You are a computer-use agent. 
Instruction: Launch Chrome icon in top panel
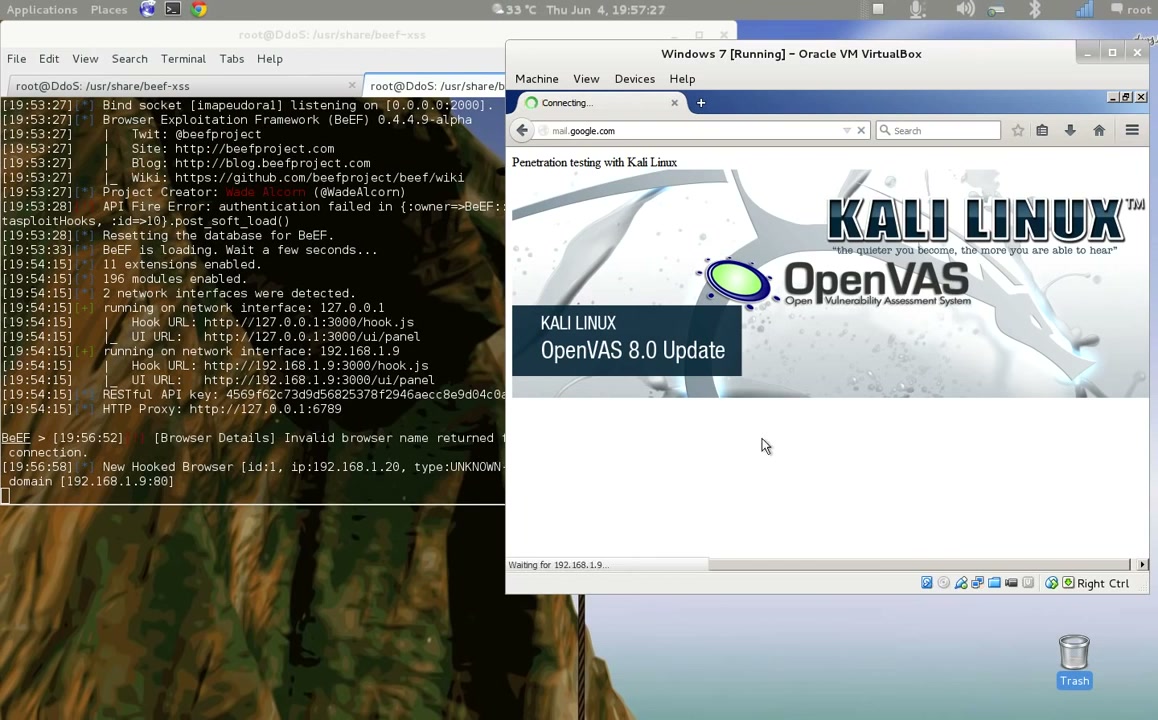199,10
